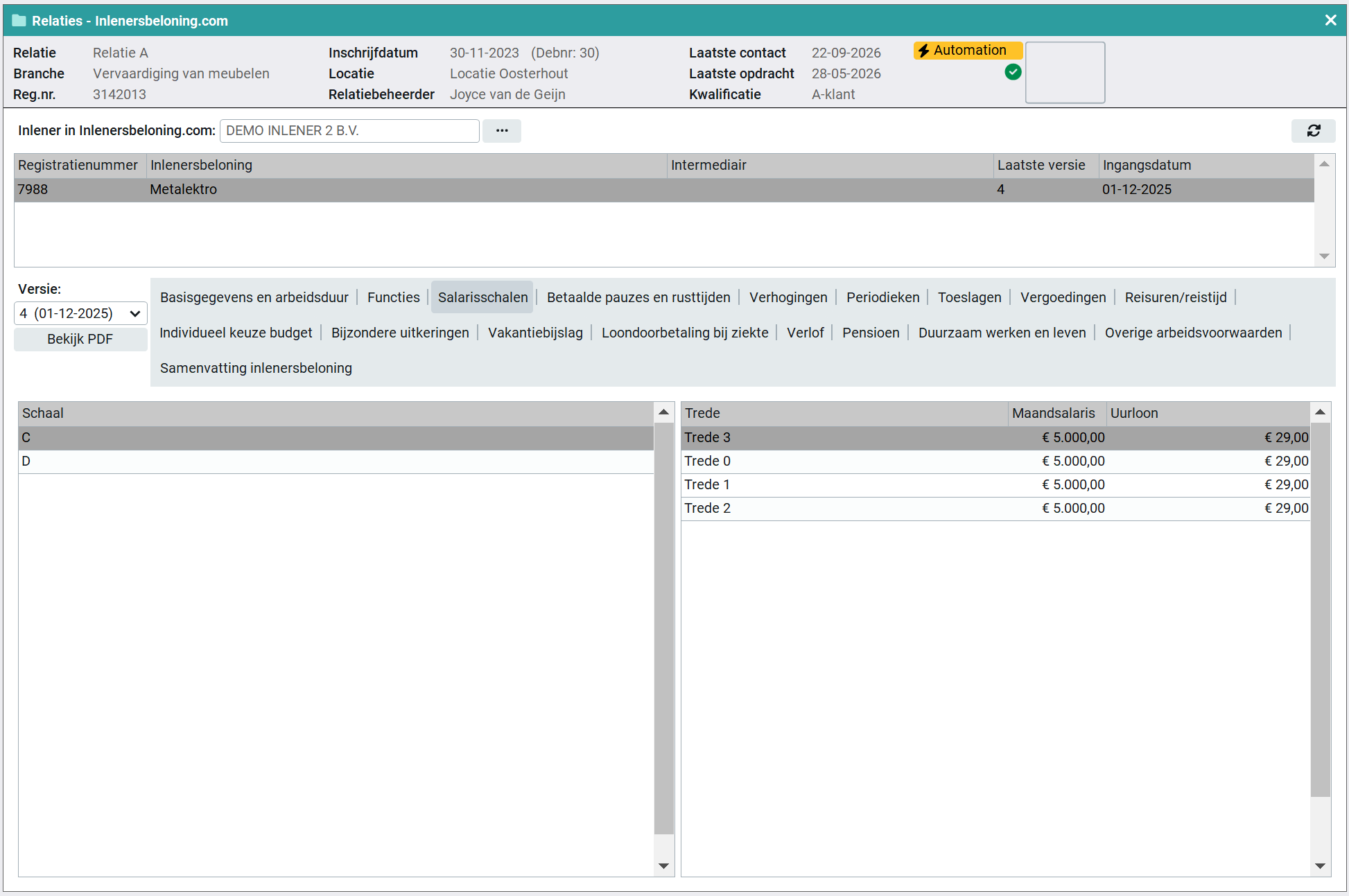Go to Overige arbeidsvoorwaarden tab
The height and width of the screenshot is (896, 1349).
click(1193, 333)
